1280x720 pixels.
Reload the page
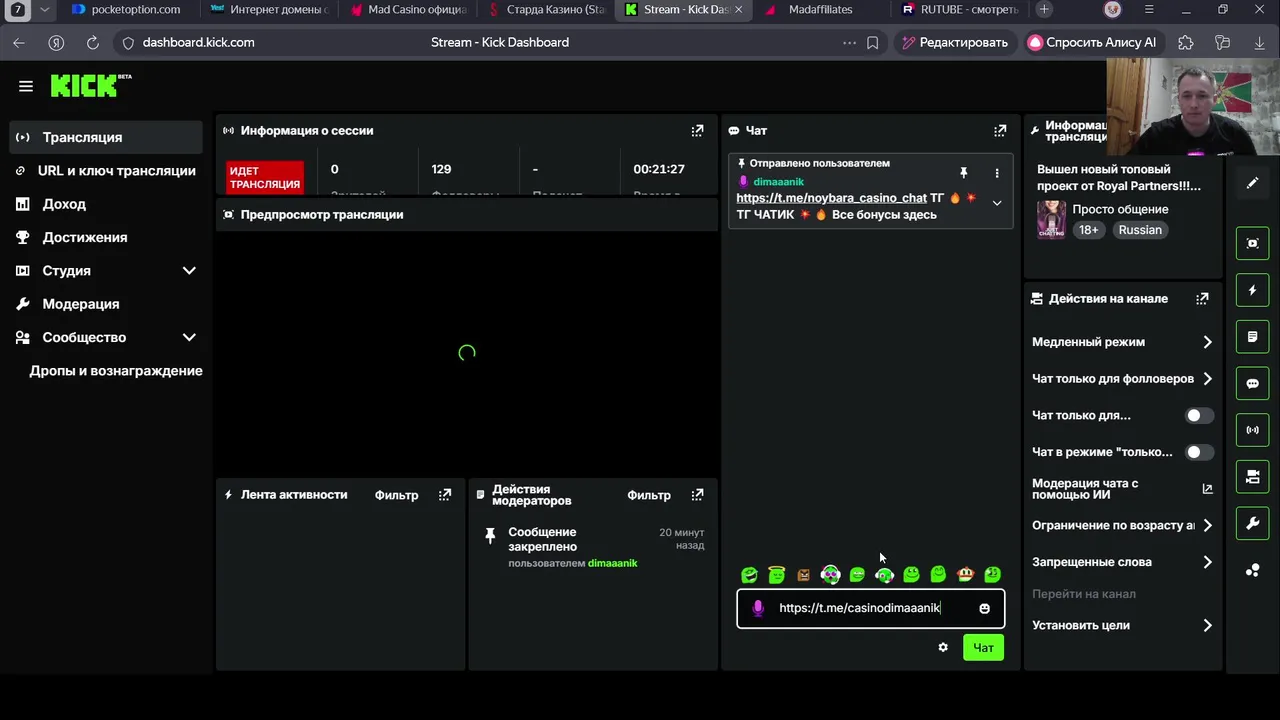pos(92,43)
